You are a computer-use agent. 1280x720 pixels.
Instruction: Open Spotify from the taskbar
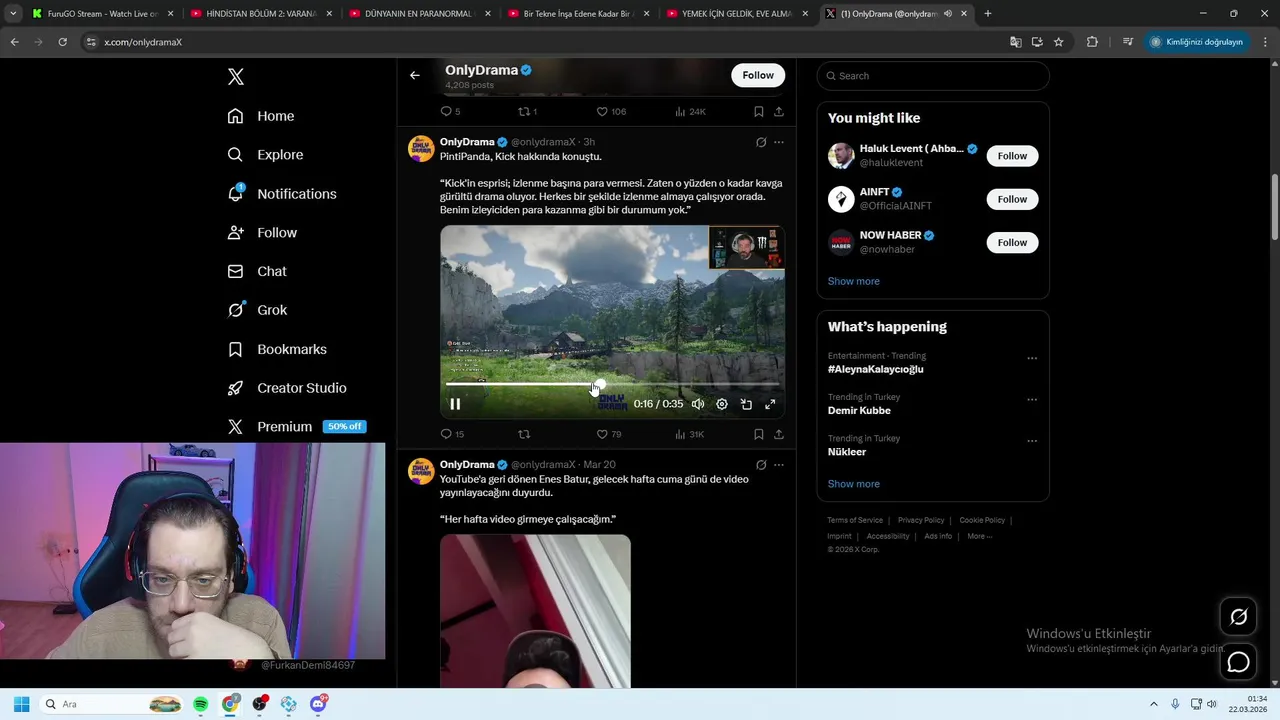(200, 704)
